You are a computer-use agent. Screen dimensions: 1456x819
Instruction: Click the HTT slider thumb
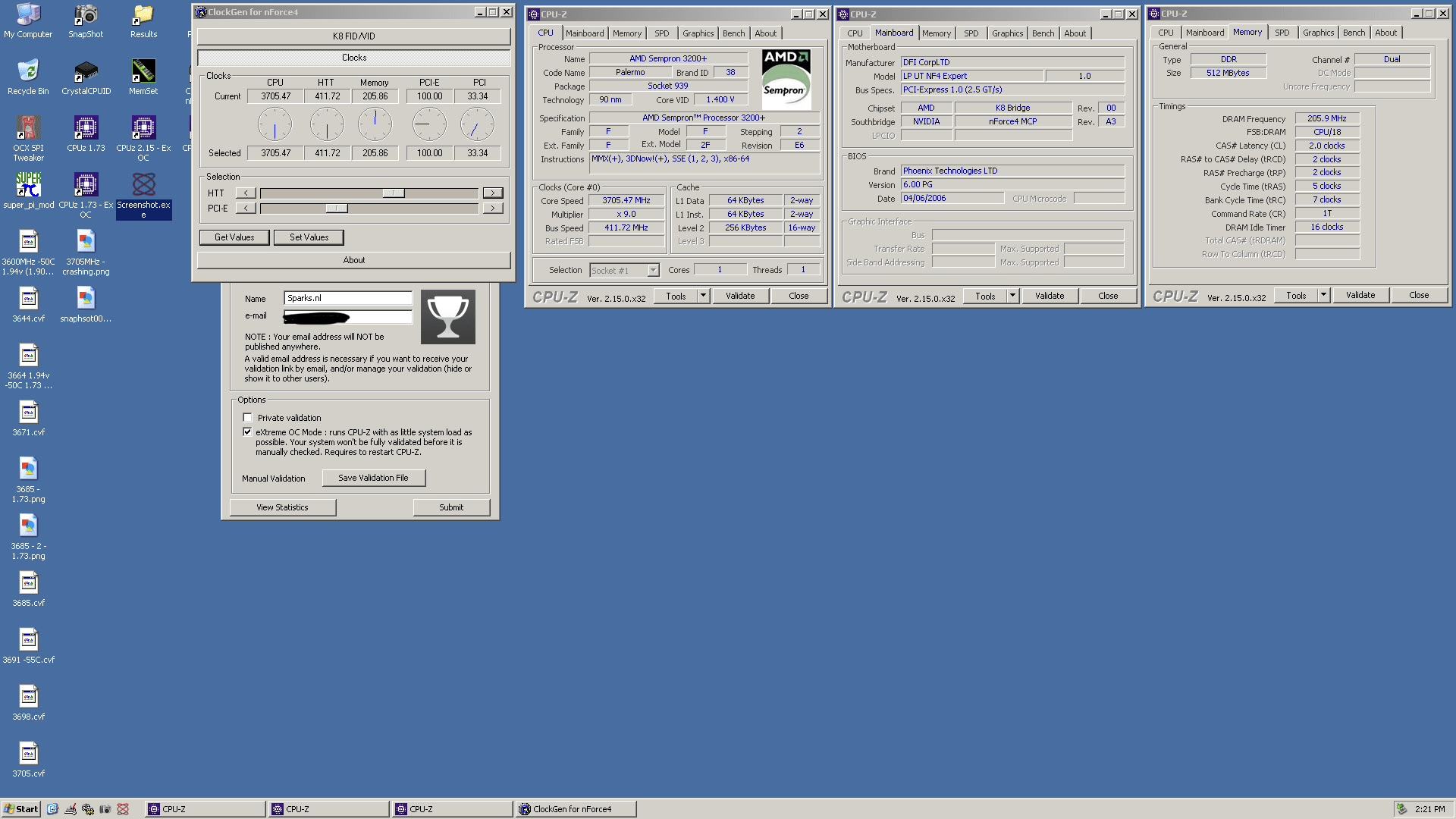click(393, 193)
